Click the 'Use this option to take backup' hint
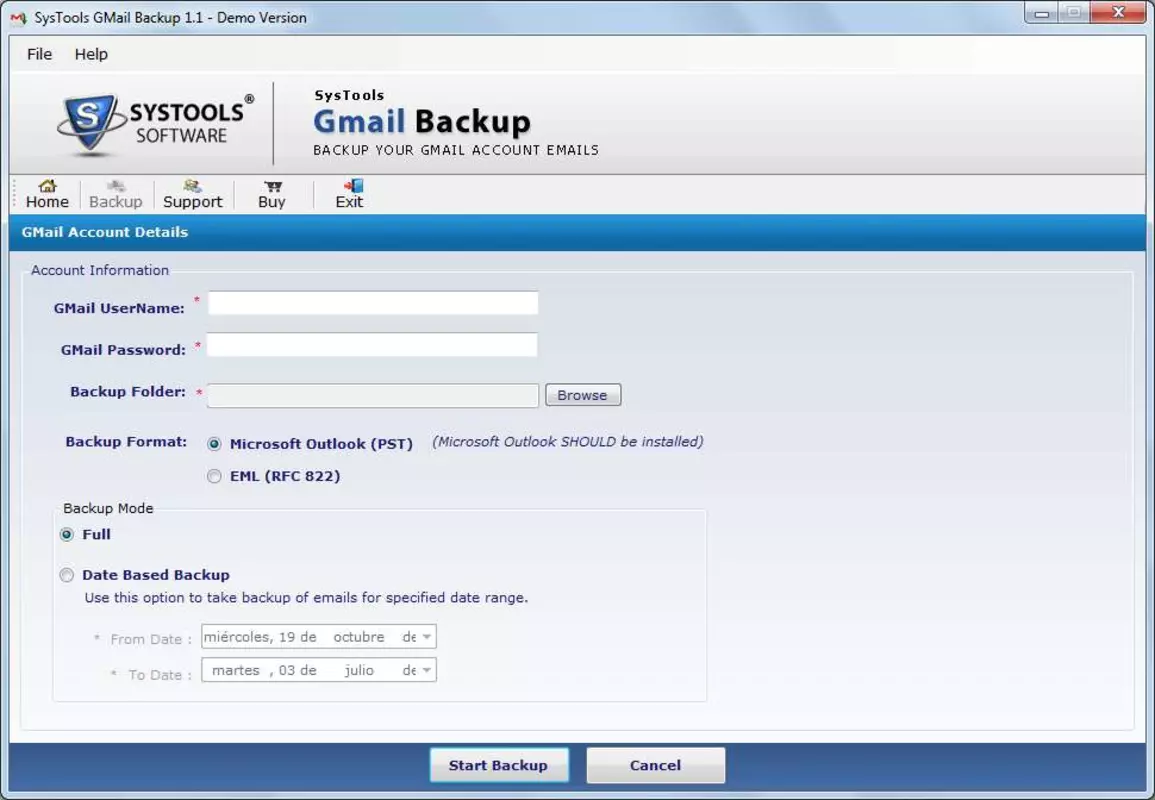Viewport: 1155px width, 800px height. (x=306, y=597)
